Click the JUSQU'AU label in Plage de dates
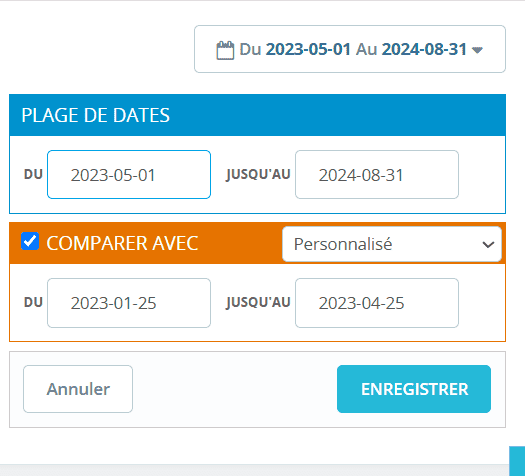The width and height of the screenshot is (525, 476). pos(258,174)
